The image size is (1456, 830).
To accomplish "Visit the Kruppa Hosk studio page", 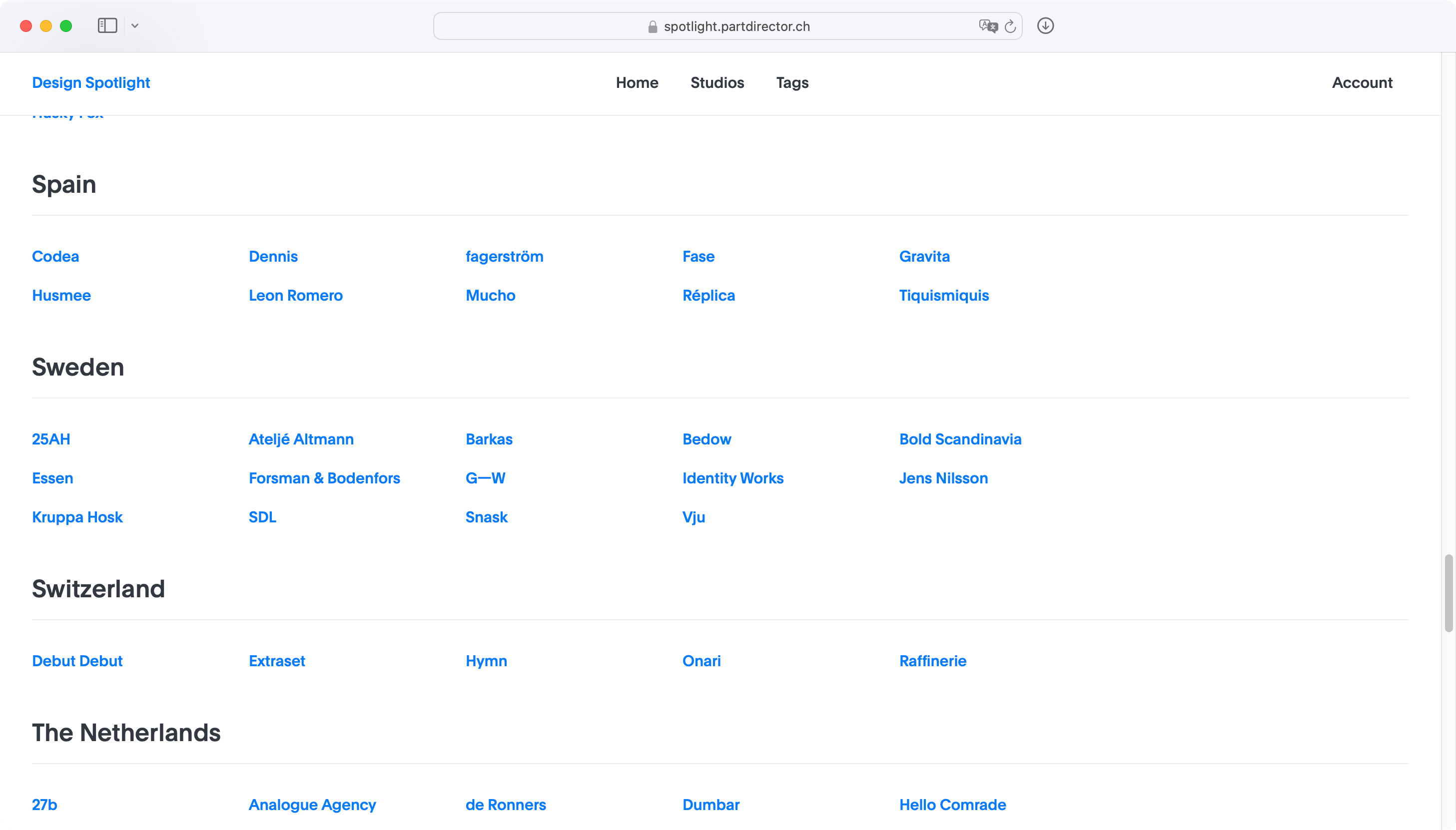I will click(x=77, y=517).
